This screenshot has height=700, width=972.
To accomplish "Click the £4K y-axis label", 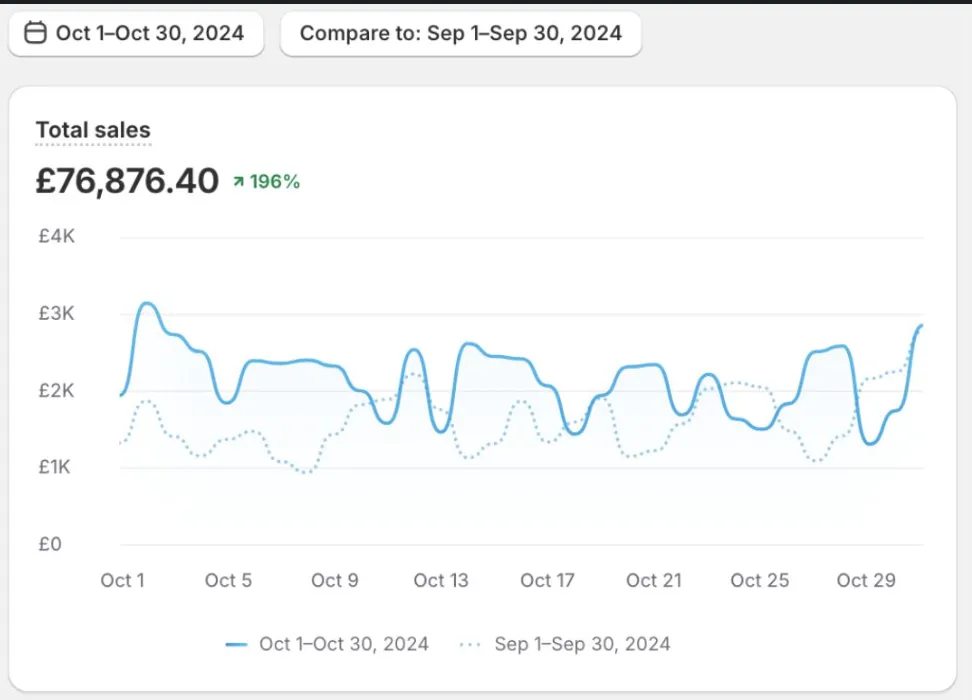I will [x=56, y=237].
